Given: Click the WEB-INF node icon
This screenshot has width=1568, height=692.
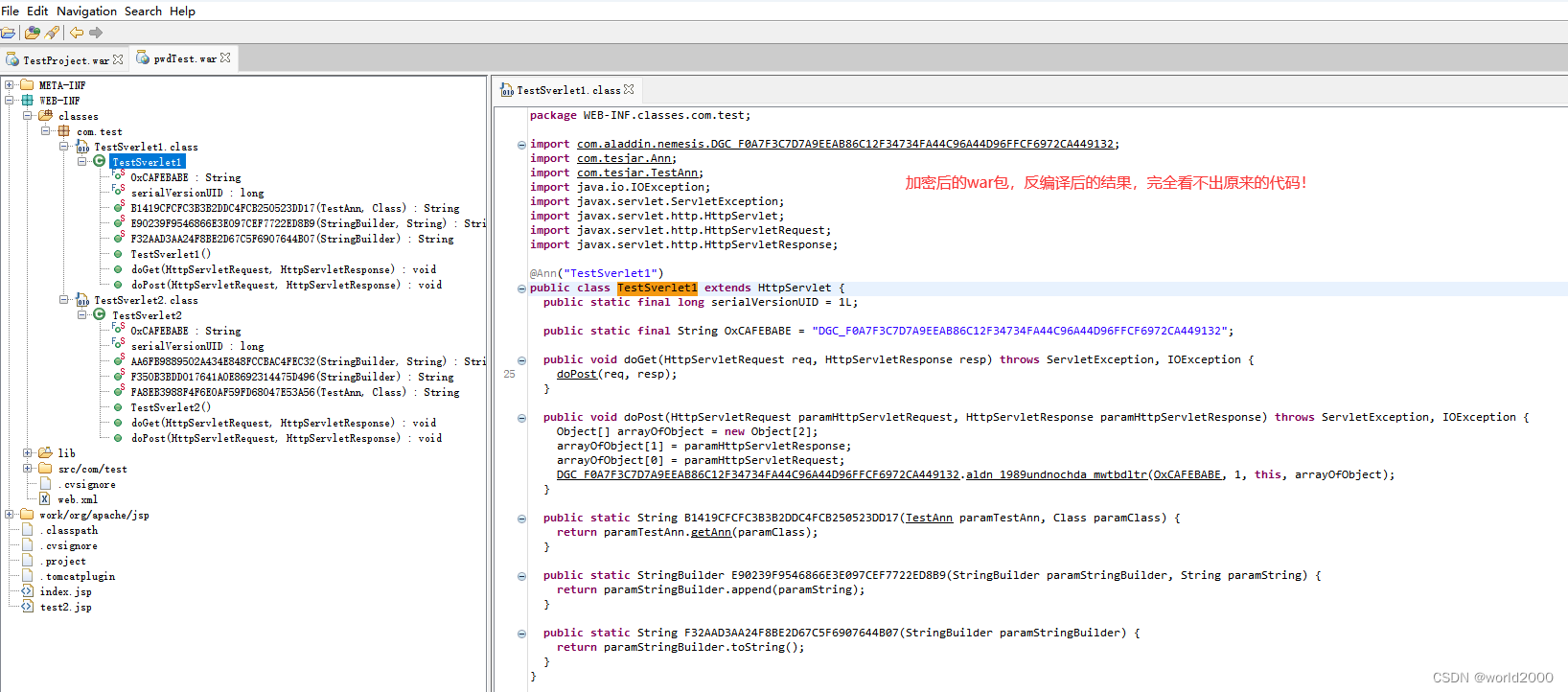Looking at the screenshot, I should pos(28,100).
